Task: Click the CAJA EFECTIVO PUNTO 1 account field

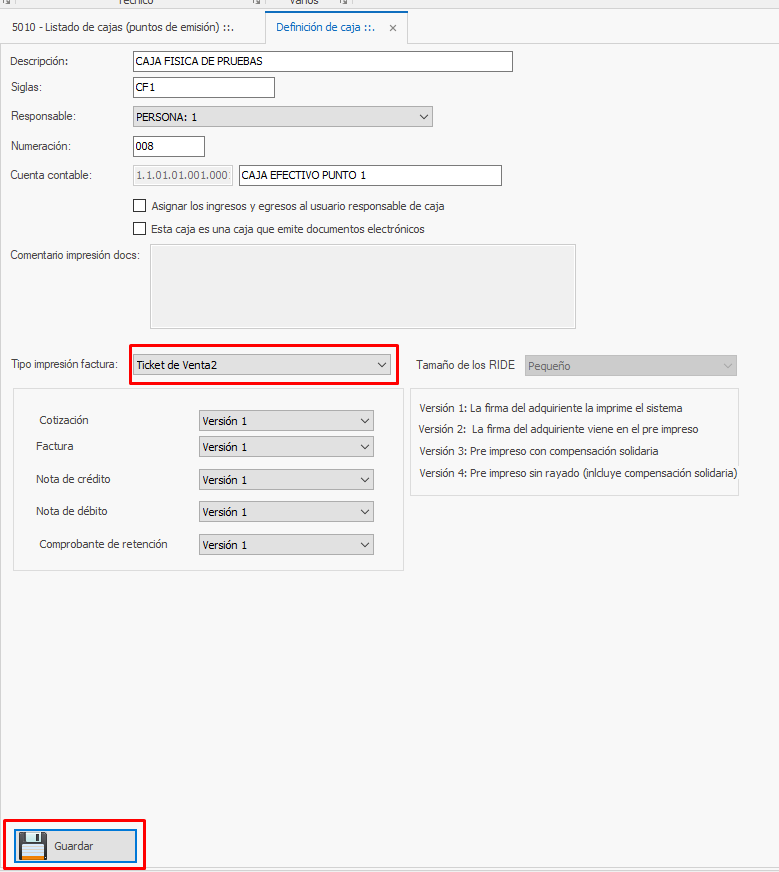Action: coord(369,176)
